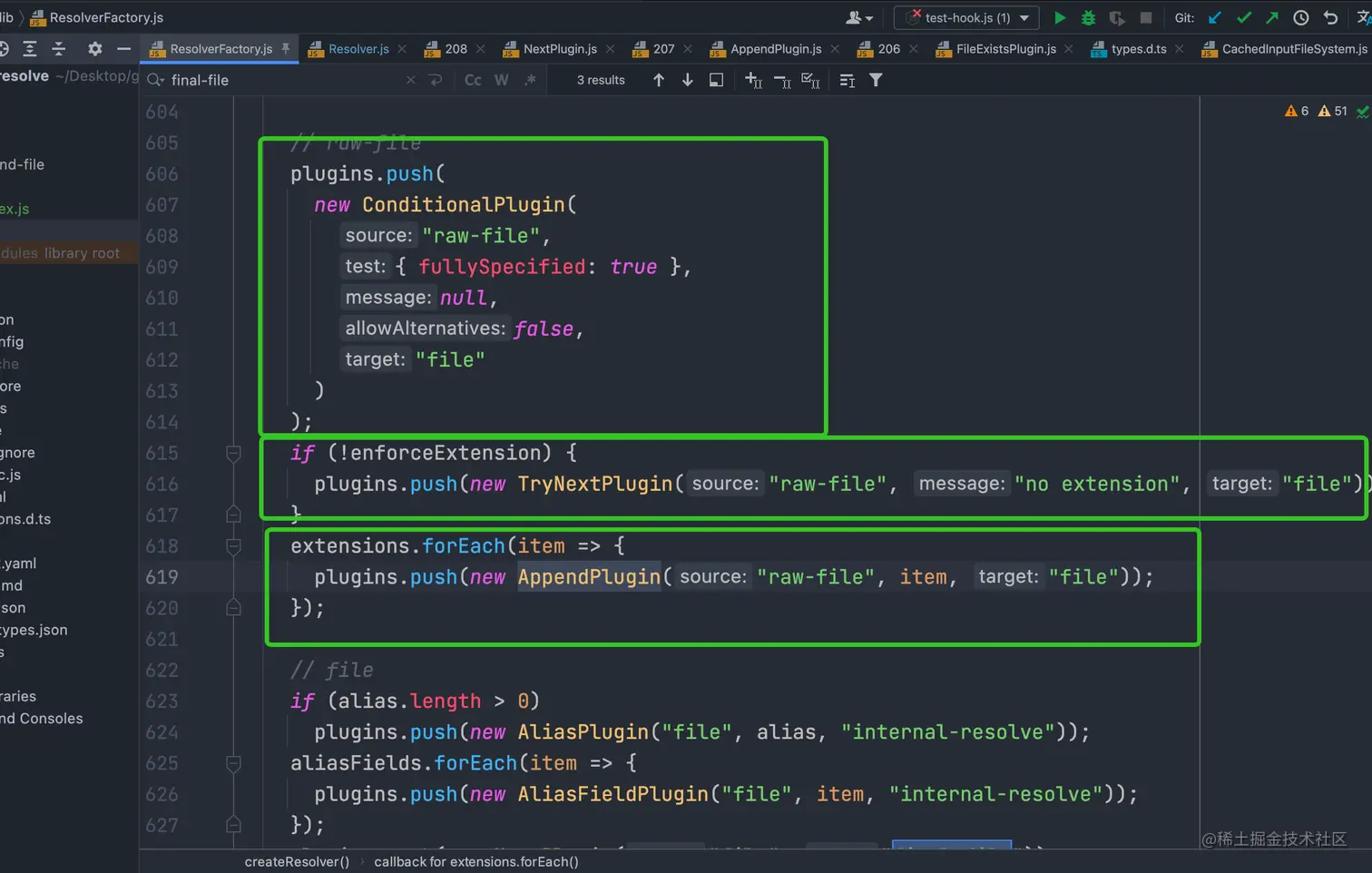Roll back changes with the undo arrow

coord(1330,18)
